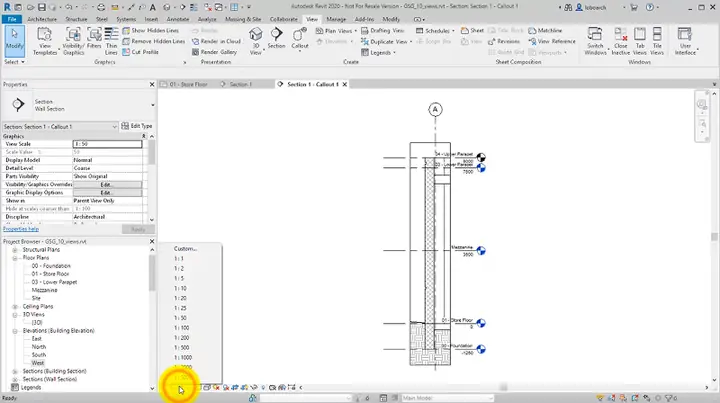Collapse the Floor Plans tree node
This screenshot has height=403, width=720.
pos(15,258)
